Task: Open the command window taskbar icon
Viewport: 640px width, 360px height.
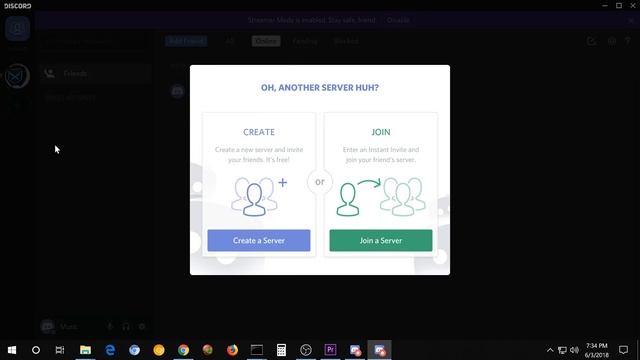Action: coord(257,350)
